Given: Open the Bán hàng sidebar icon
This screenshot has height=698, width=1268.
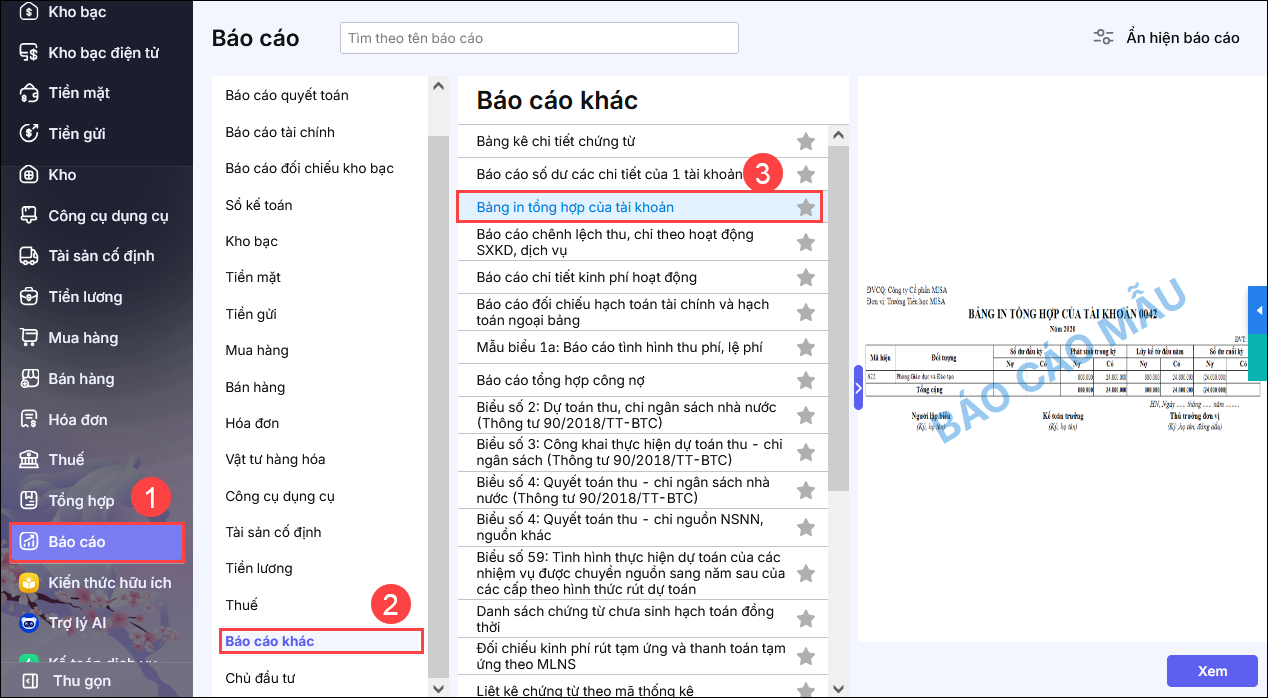Looking at the screenshot, I should 30,379.
